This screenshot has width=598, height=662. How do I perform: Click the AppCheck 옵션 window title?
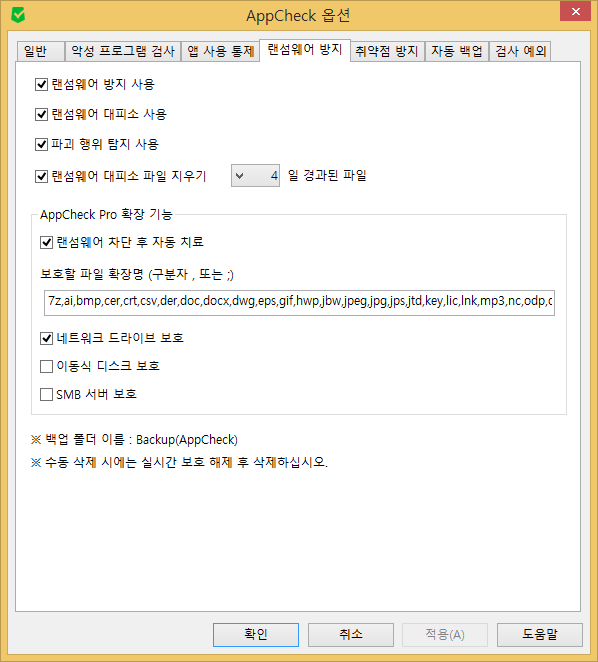click(298, 16)
